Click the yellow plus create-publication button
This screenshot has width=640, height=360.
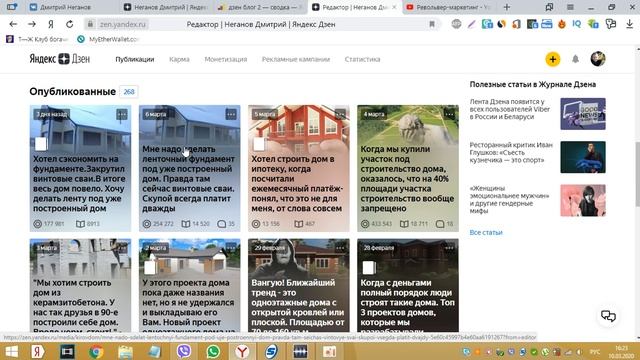pyautogui.click(x=553, y=59)
